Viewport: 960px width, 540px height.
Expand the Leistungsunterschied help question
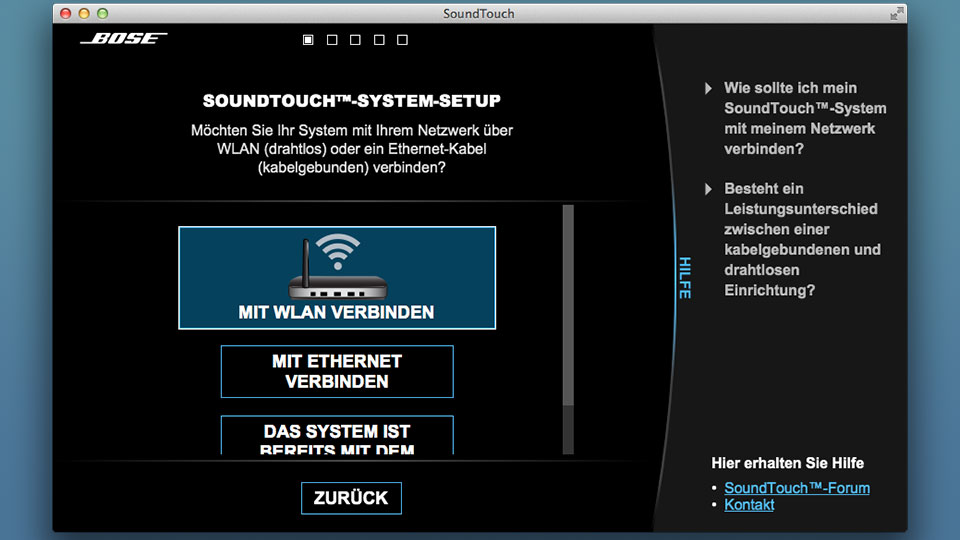(x=801, y=239)
